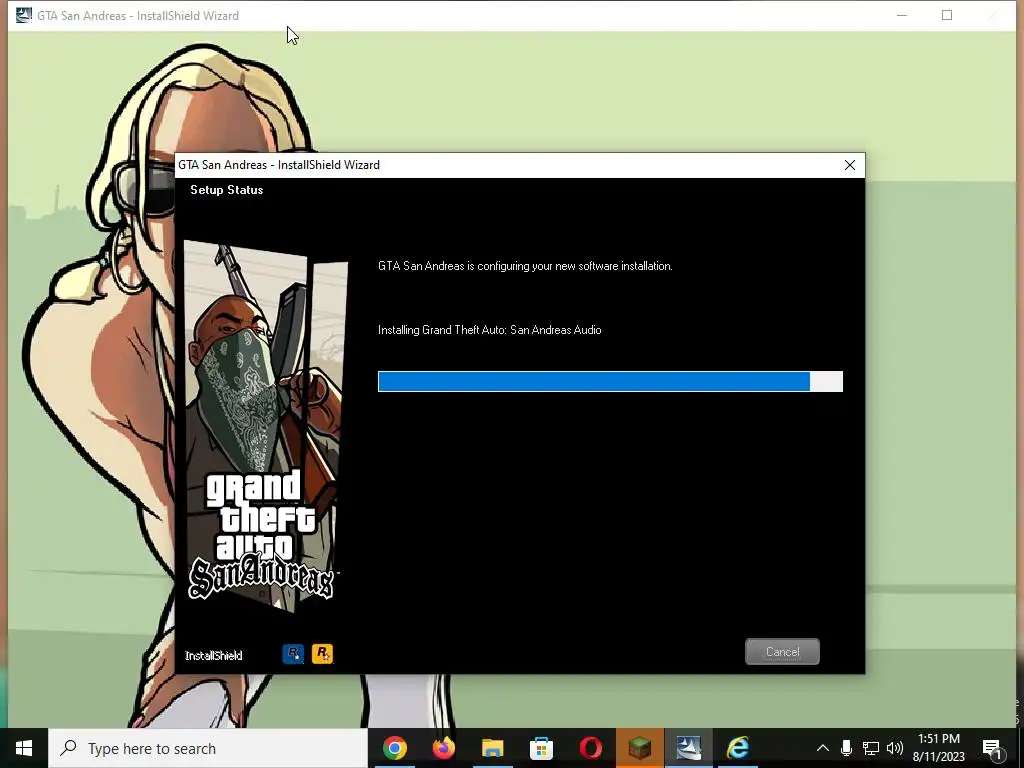Screen dimensions: 1024x768
Task: Open the notification center icon
Action: tap(993, 748)
